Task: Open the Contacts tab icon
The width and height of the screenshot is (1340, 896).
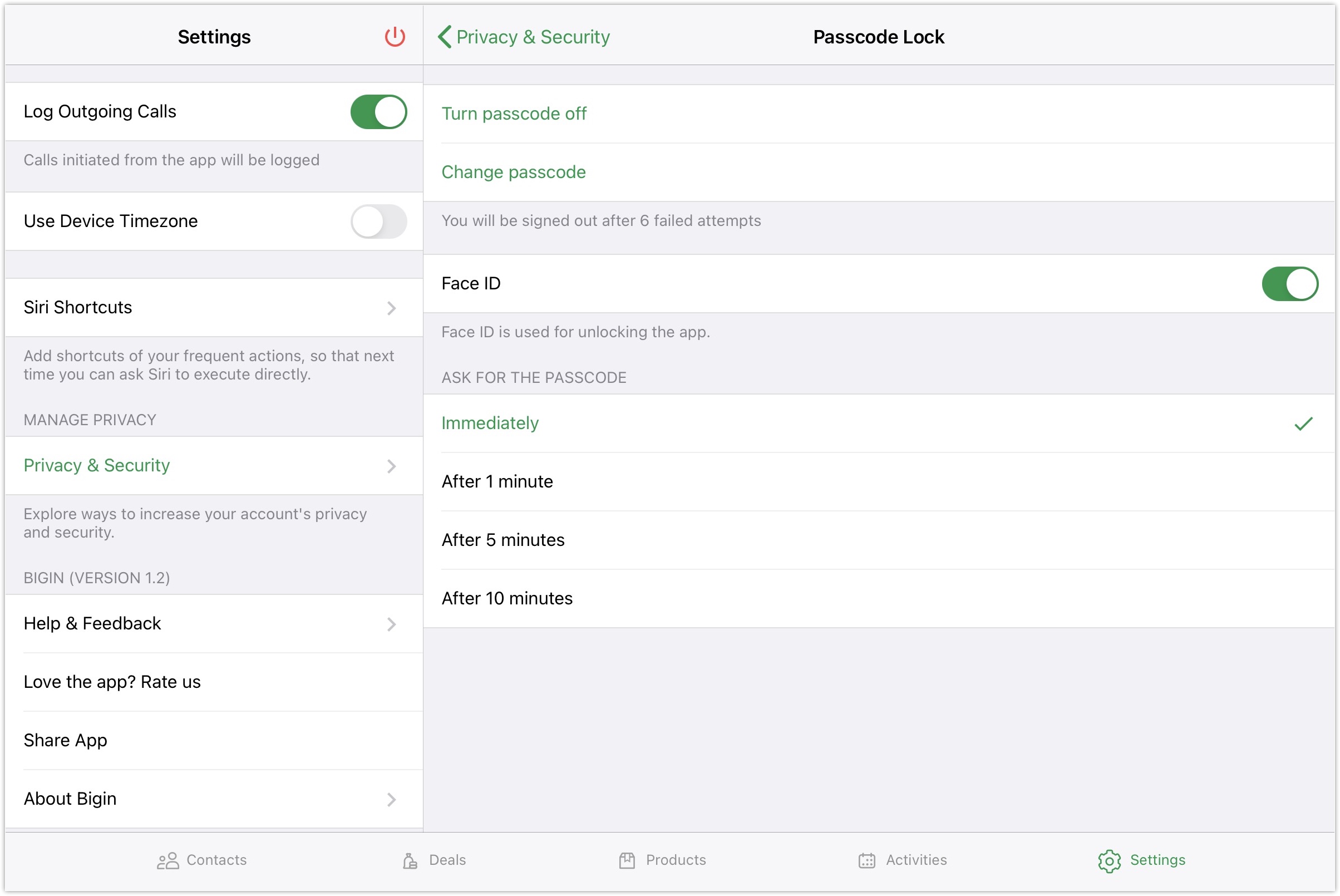Action: [x=167, y=860]
